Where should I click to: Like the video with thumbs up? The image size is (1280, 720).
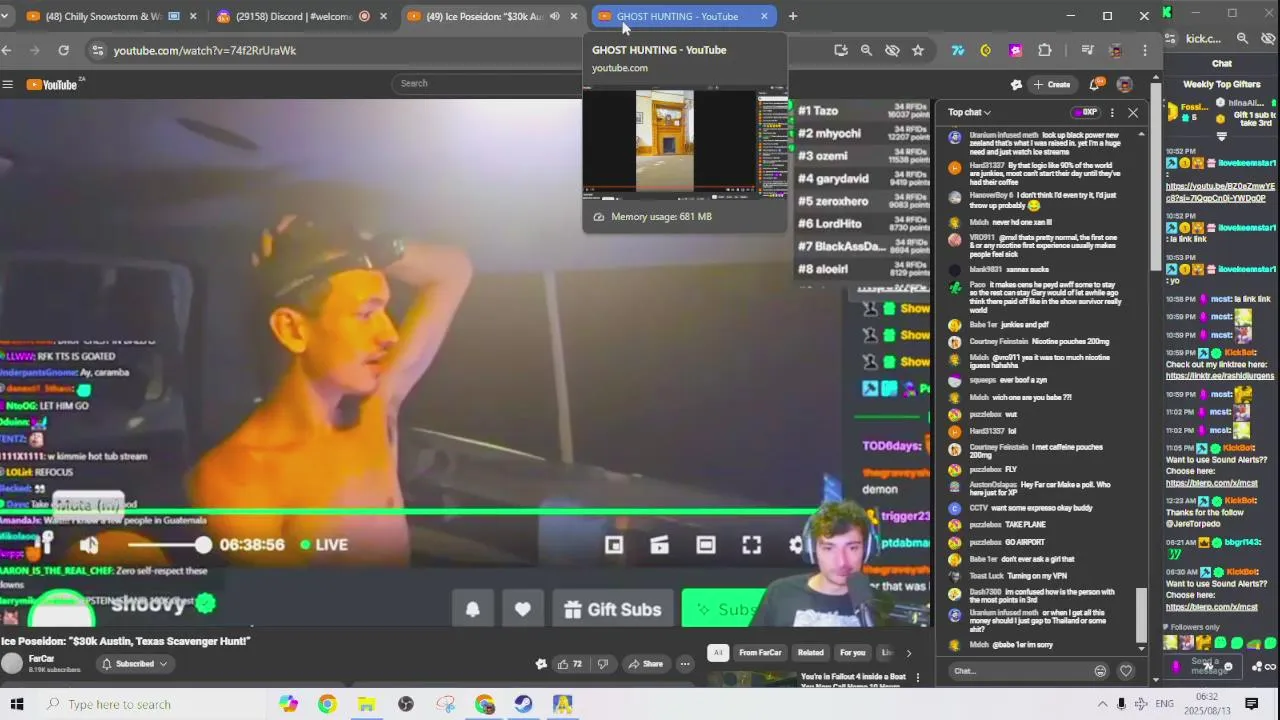tap(570, 664)
